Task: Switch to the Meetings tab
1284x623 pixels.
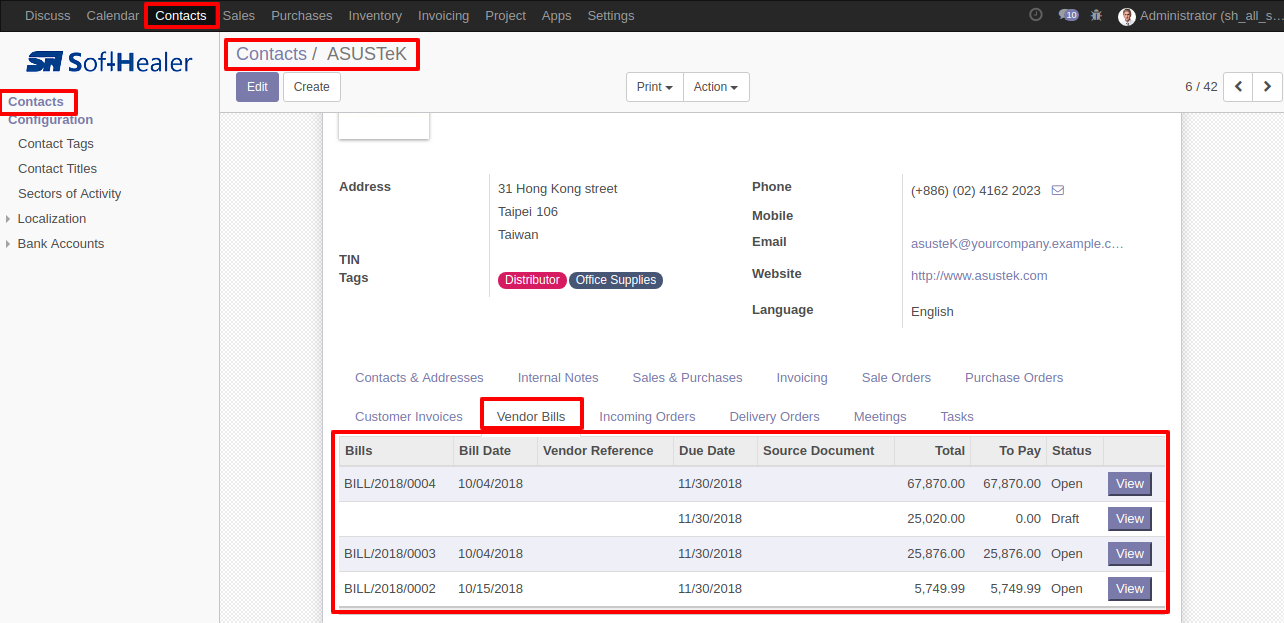Action: [880, 417]
